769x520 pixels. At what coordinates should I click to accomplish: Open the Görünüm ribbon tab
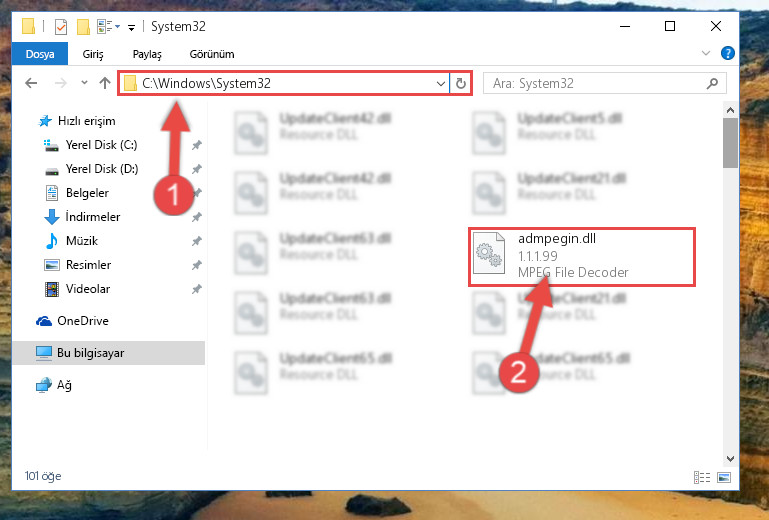212,54
